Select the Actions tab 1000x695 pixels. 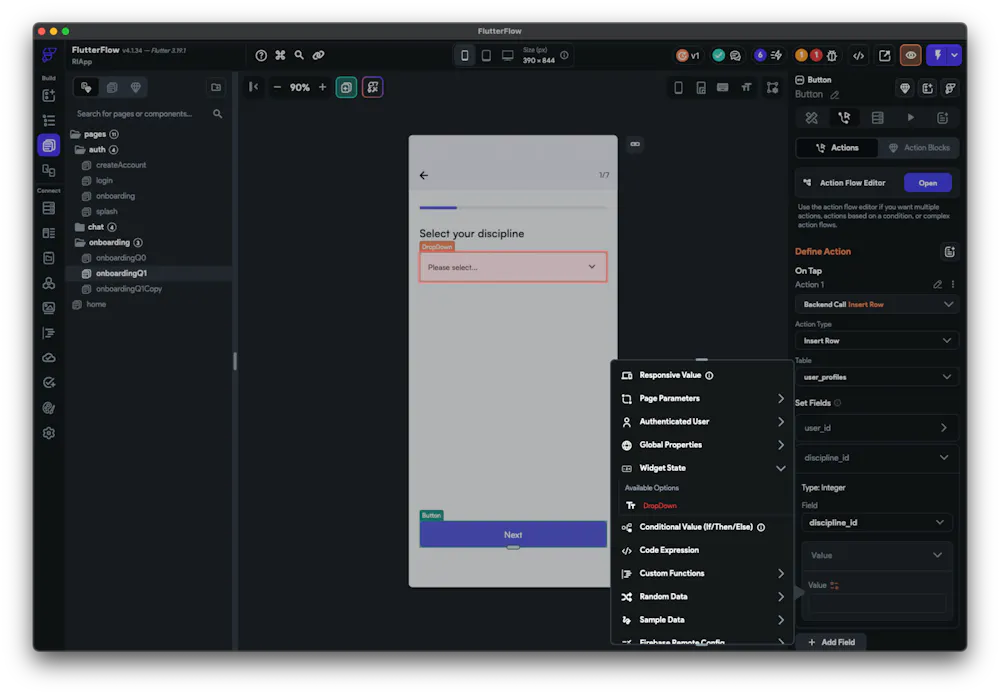point(837,148)
